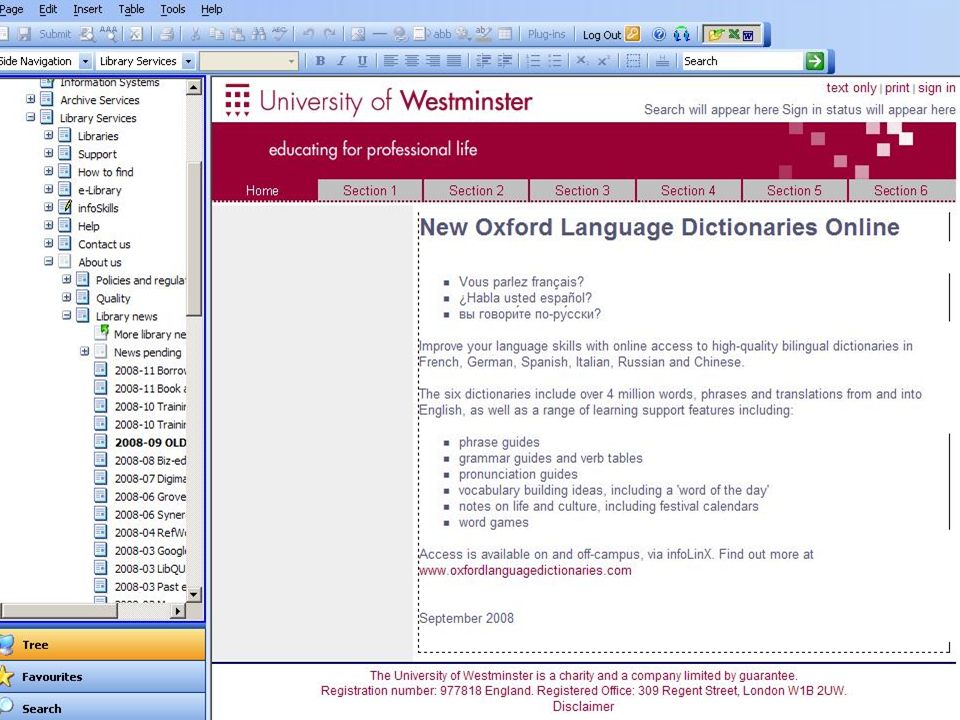Click the tree panel horizontal scrollbar thumb
Screen dimensions: 960x720
pyautogui.click(x=60, y=610)
